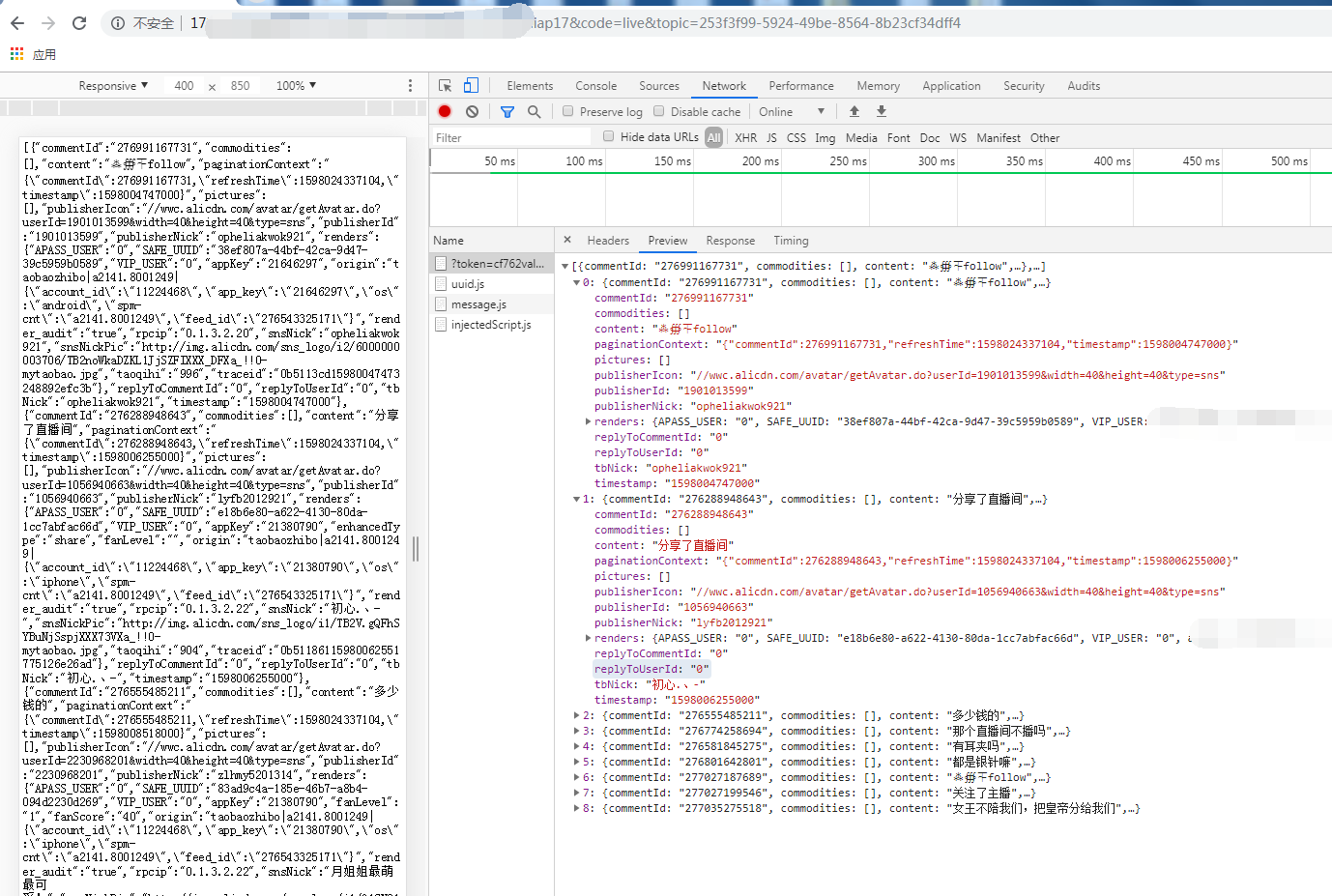Open the Responsive device dropdown
The image size is (1332, 896).
(113, 86)
